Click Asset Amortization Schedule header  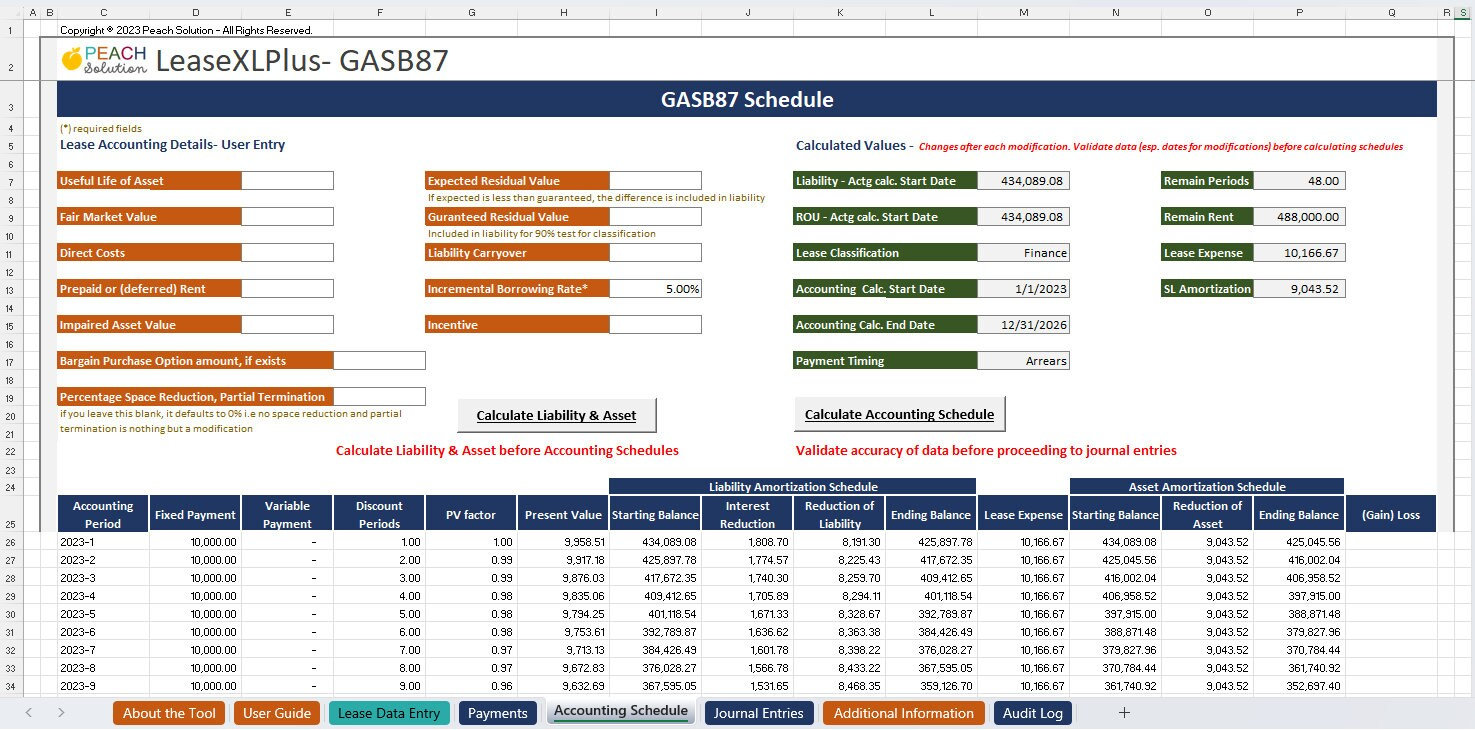click(1207, 486)
